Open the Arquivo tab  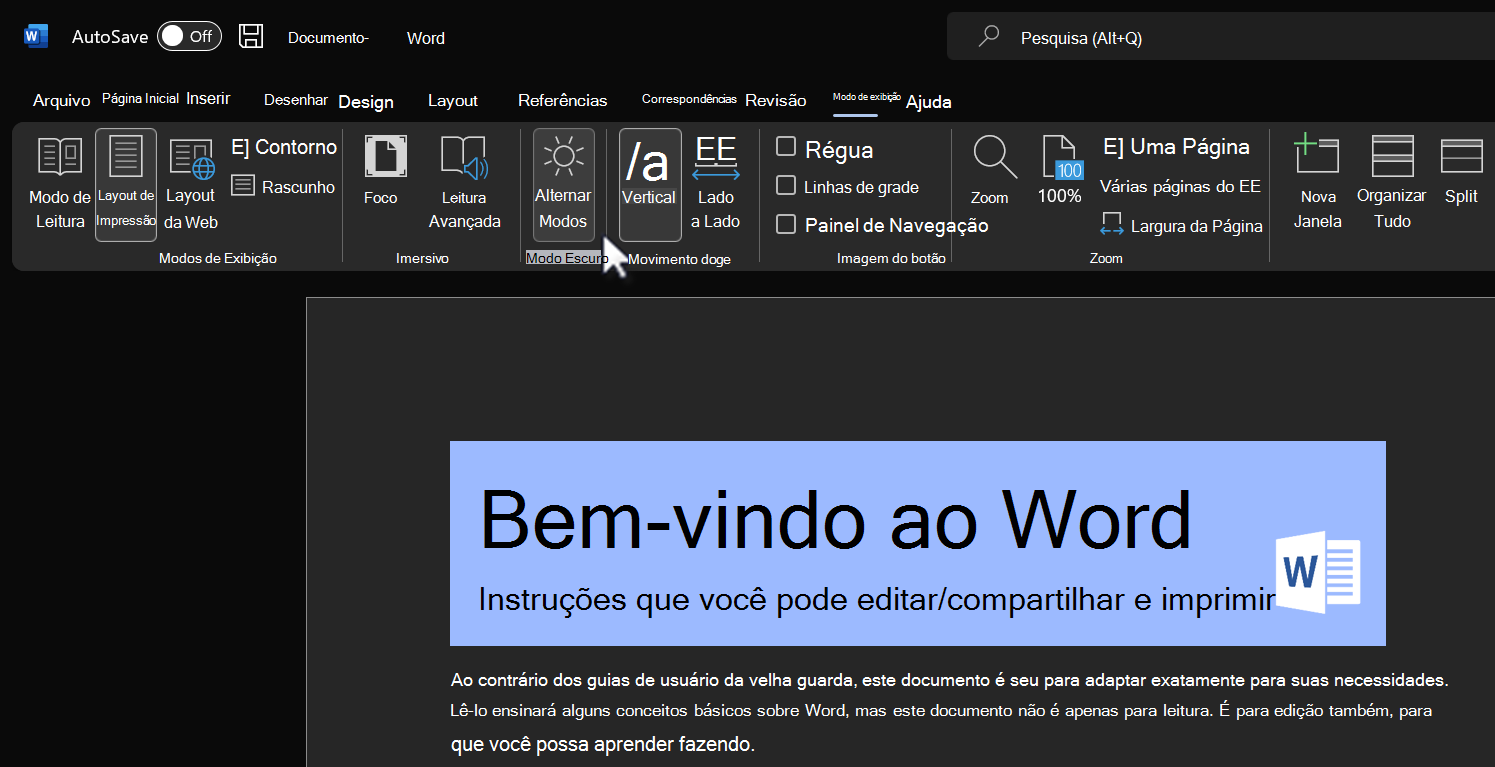click(61, 100)
